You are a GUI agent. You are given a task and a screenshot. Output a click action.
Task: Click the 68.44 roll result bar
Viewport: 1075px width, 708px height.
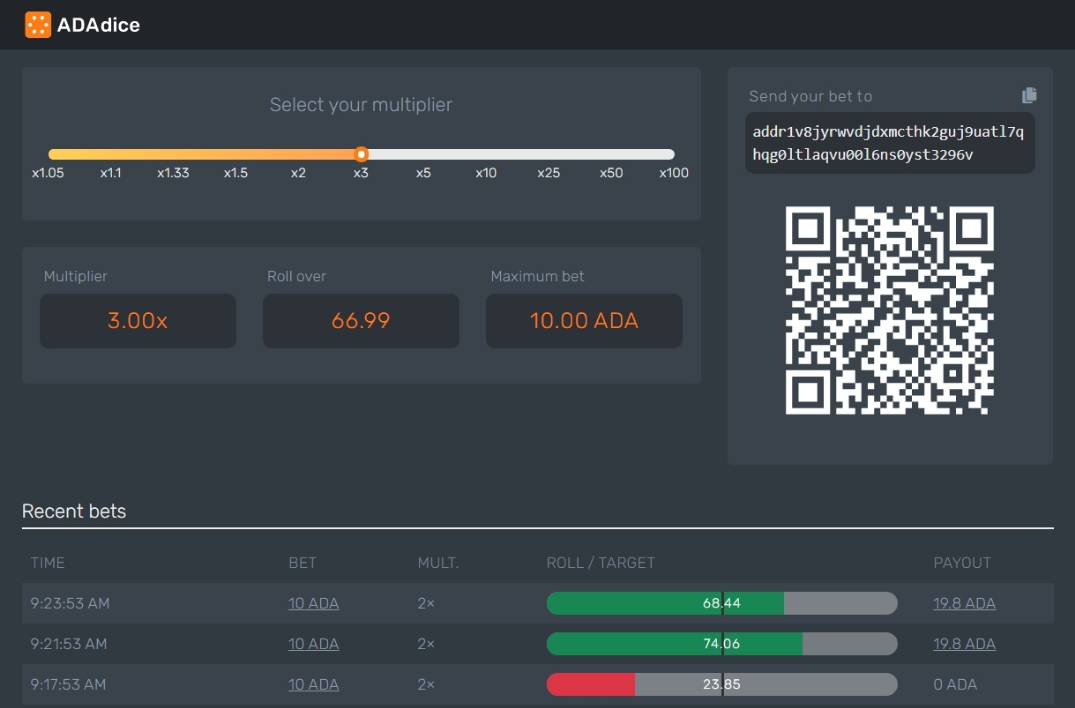coord(722,603)
